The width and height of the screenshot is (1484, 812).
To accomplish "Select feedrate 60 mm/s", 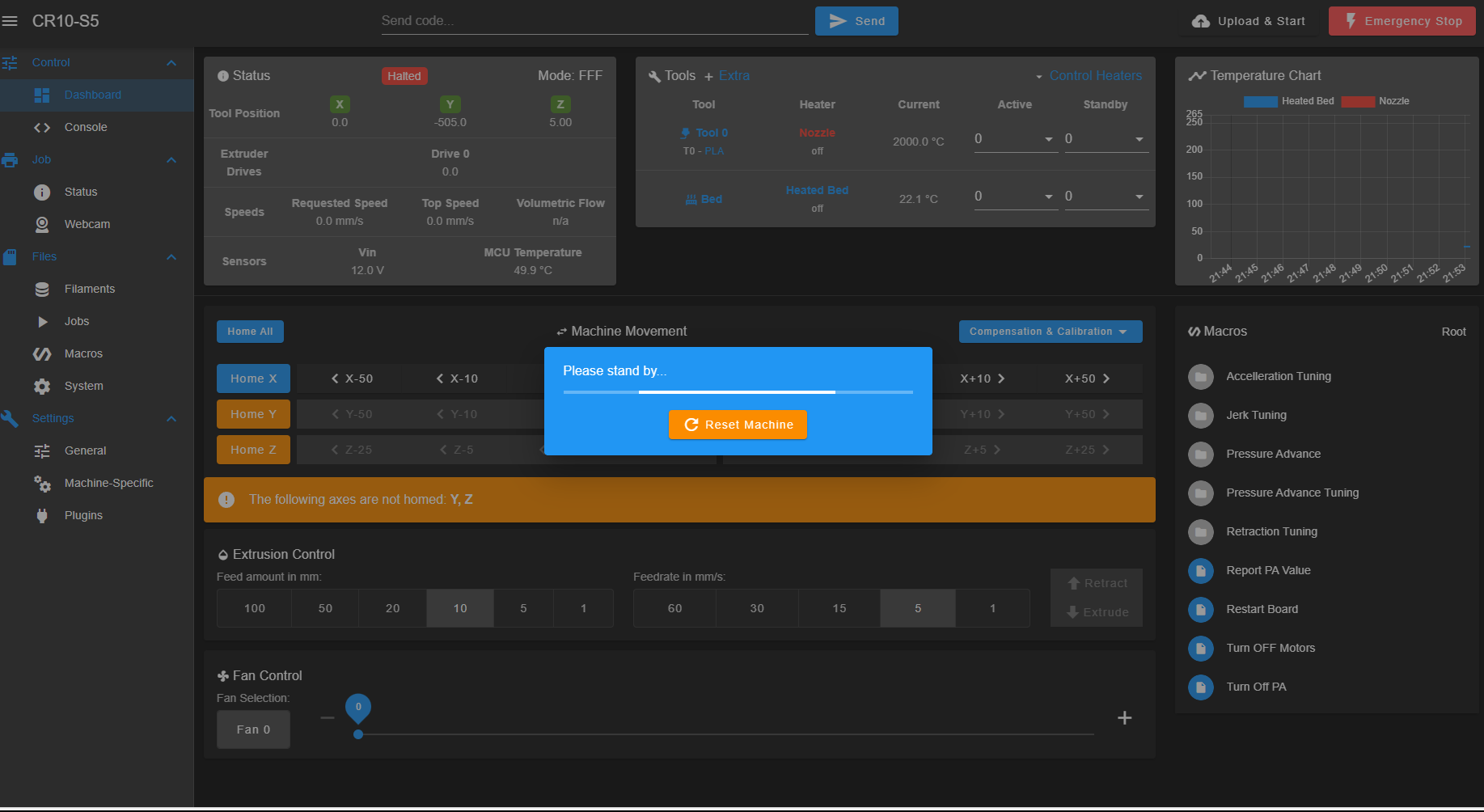I will coord(675,608).
